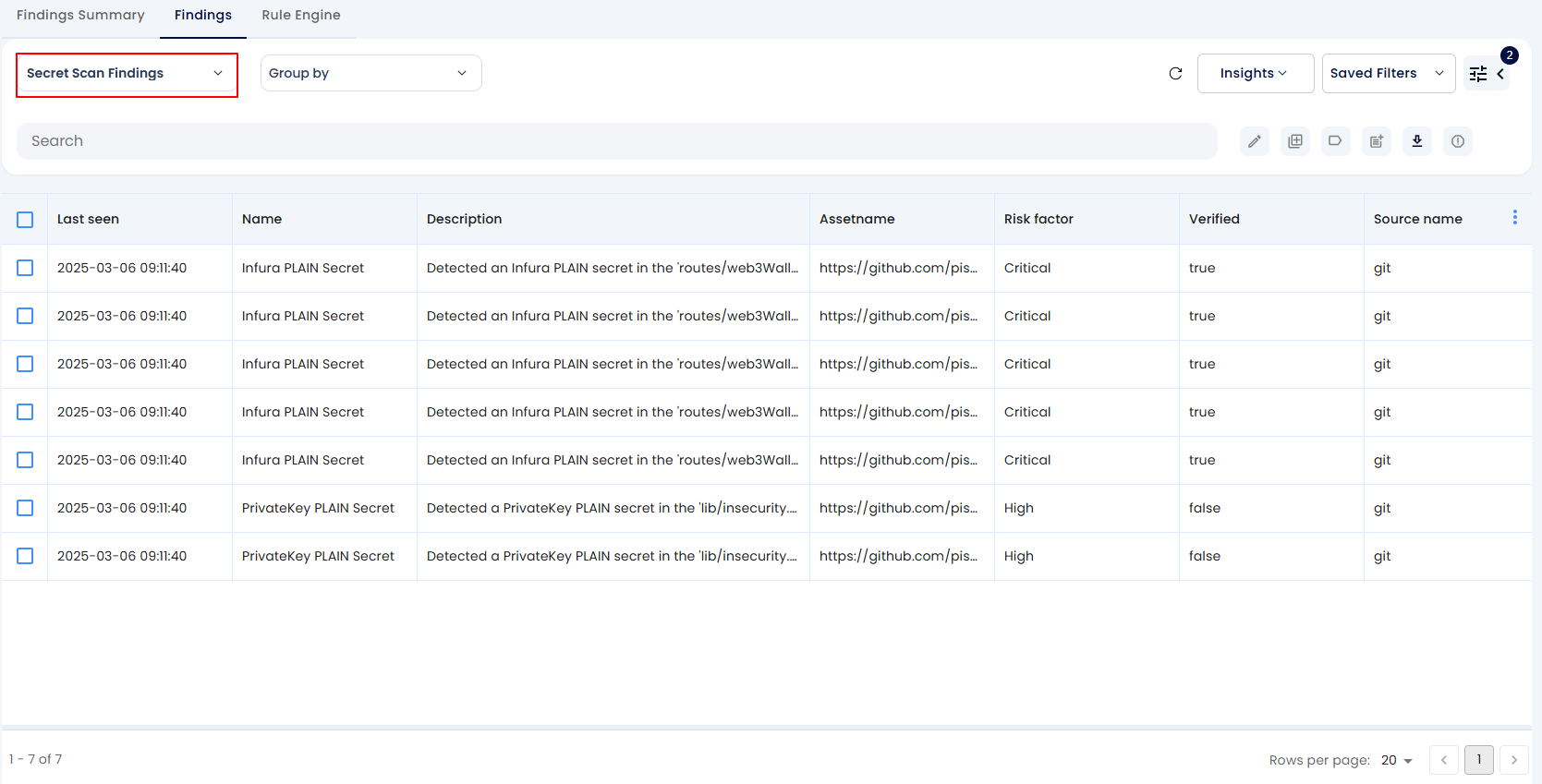Focus the Search input field
Screen dimensions: 1542x784
616,141
